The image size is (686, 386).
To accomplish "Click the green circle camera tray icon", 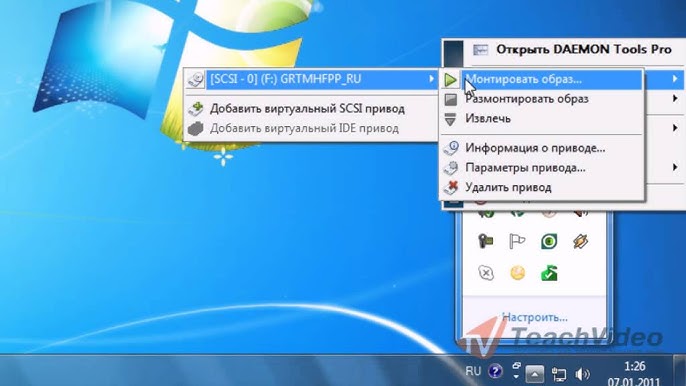I will (x=549, y=241).
